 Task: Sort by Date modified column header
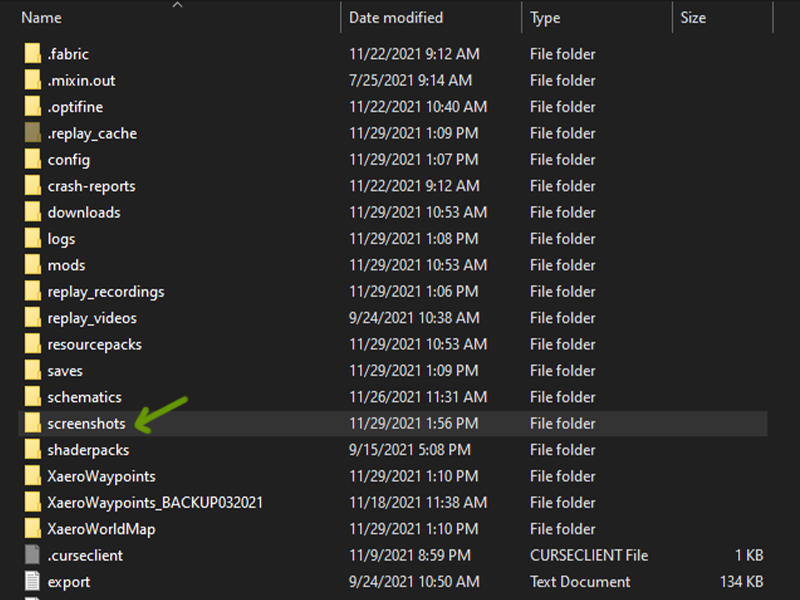coord(395,18)
